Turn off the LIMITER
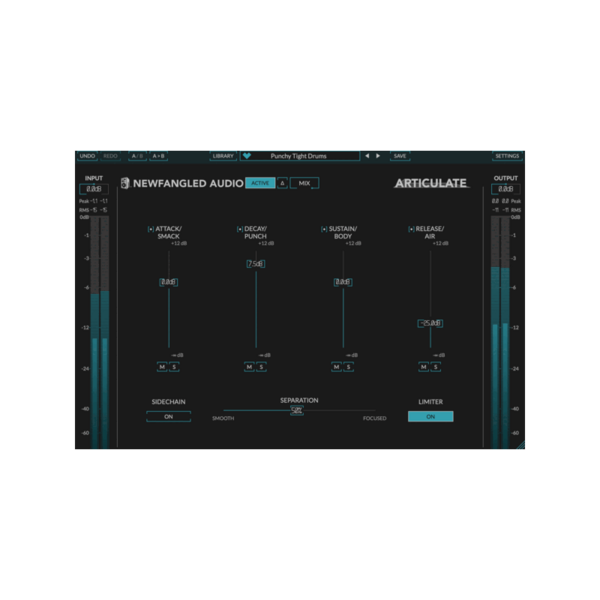 [430, 417]
